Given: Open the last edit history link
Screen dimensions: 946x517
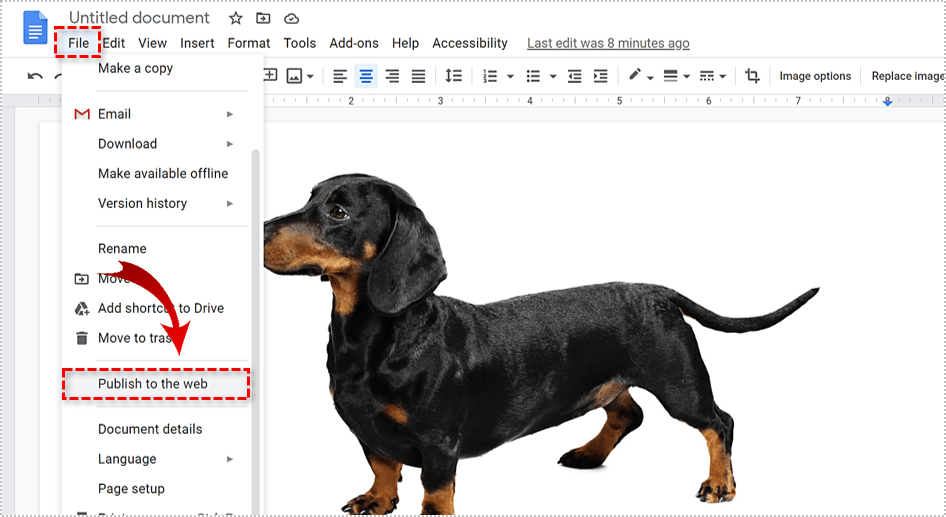Looking at the screenshot, I should (x=608, y=43).
